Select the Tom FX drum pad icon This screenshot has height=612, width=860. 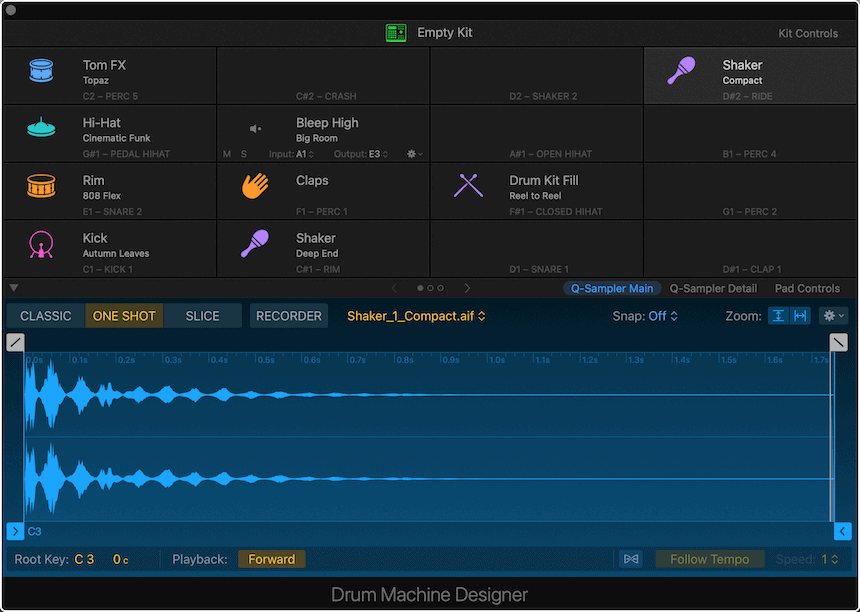tap(41, 71)
